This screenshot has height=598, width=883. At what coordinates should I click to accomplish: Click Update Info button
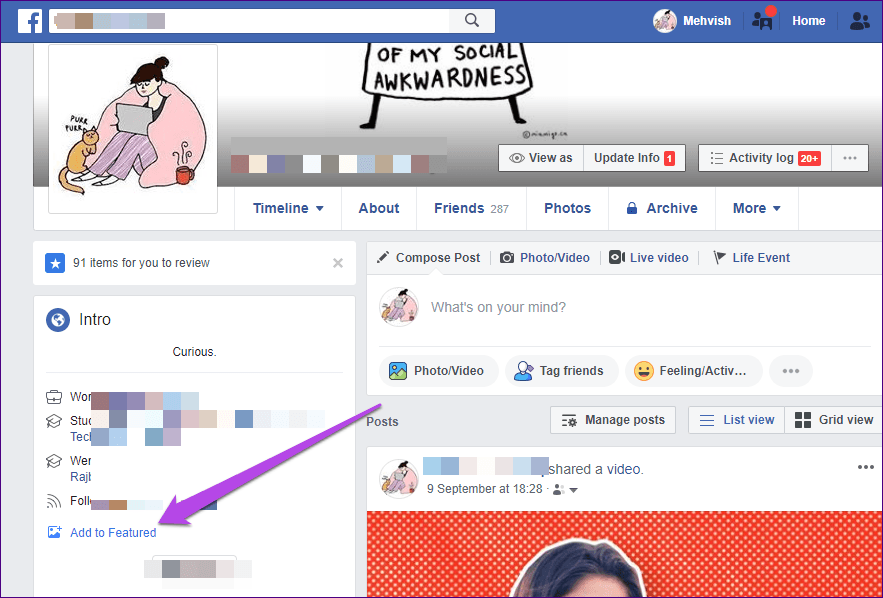point(634,158)
